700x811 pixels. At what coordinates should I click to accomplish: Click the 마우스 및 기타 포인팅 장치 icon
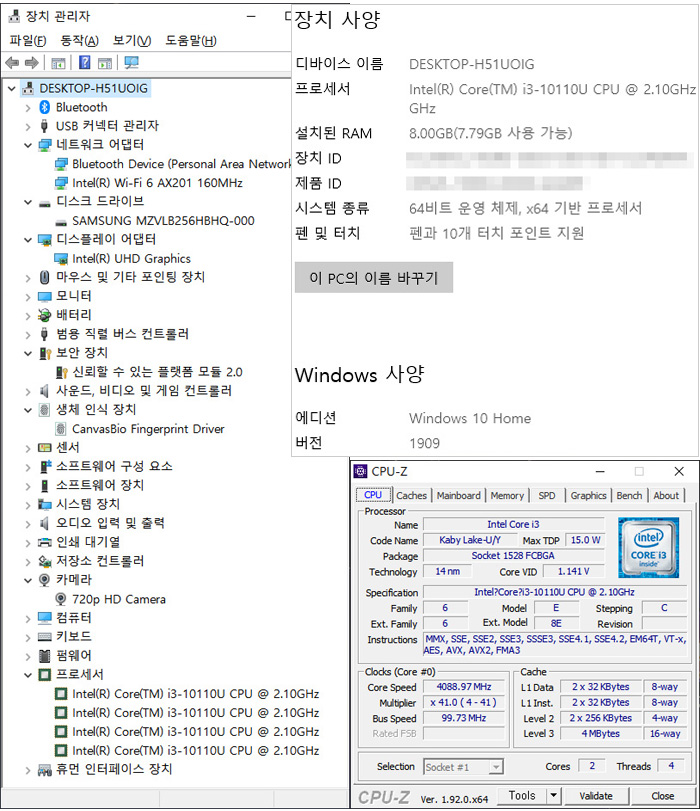[44, 277]
